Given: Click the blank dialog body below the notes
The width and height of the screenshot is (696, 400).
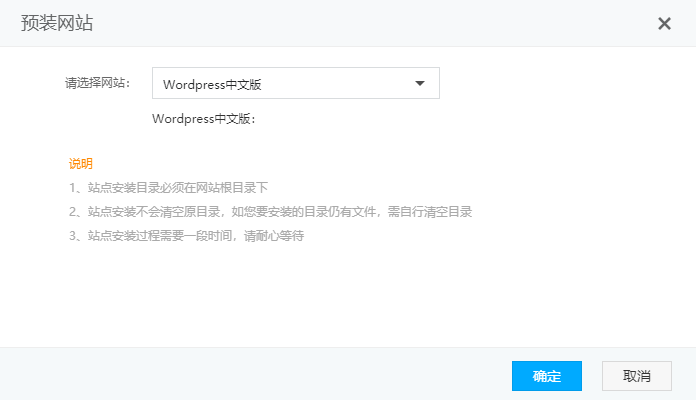Looking at the screenshot, I should point(348,295).
